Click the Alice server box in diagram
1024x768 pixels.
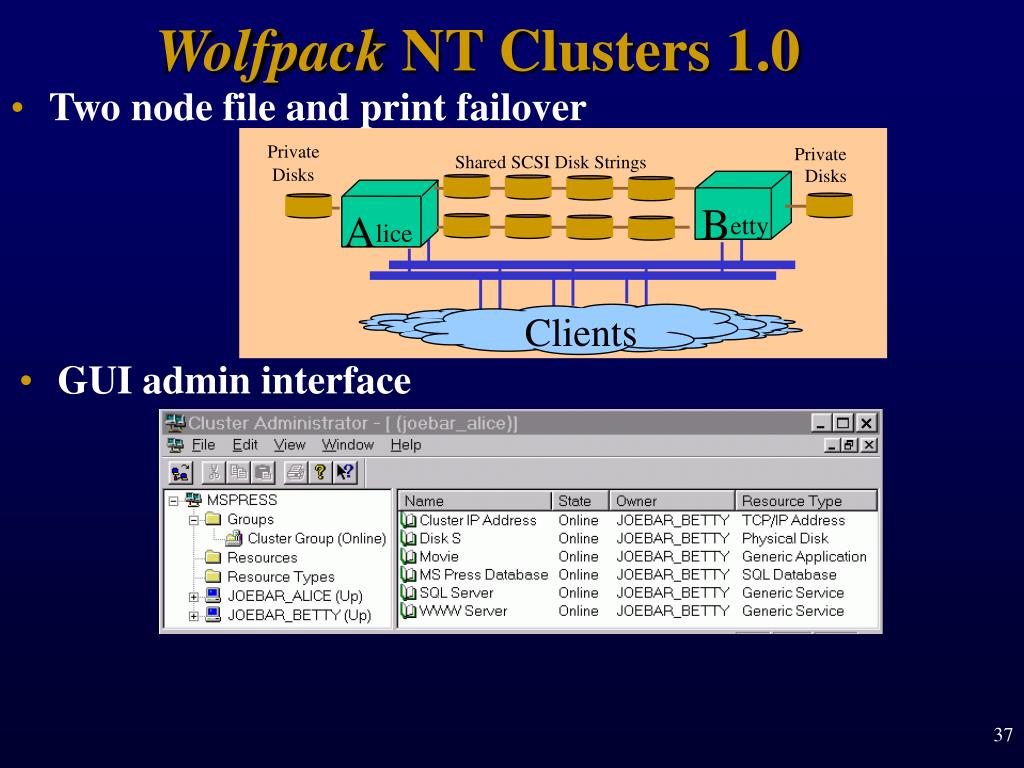pos(390,214)
